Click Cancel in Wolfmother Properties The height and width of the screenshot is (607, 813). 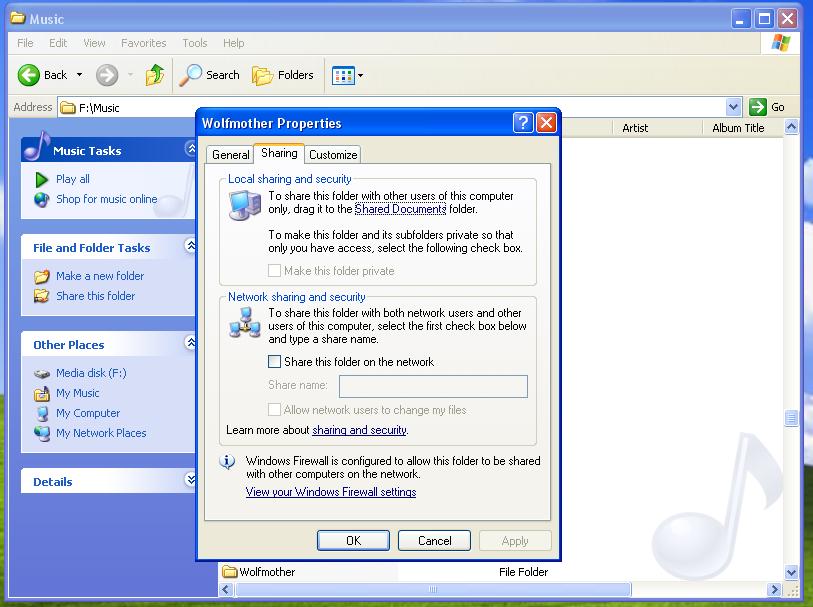pyautogui.click(x=434, y=541)
